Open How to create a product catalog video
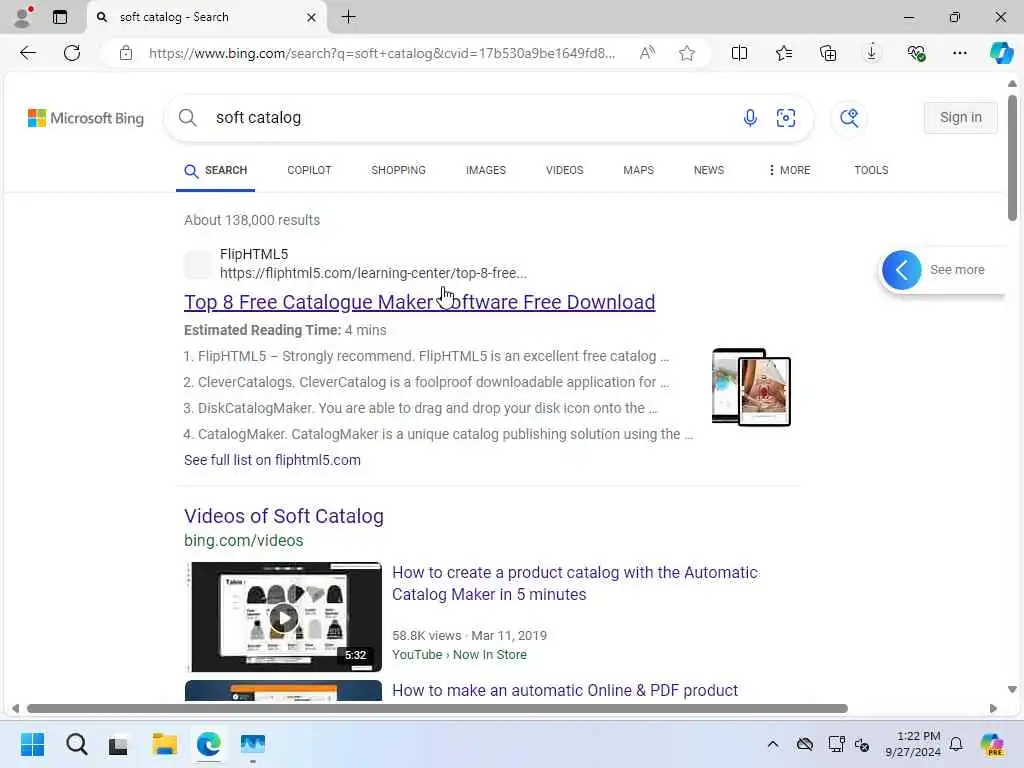Screen dimensions: 1024x768 click(575, 583)
